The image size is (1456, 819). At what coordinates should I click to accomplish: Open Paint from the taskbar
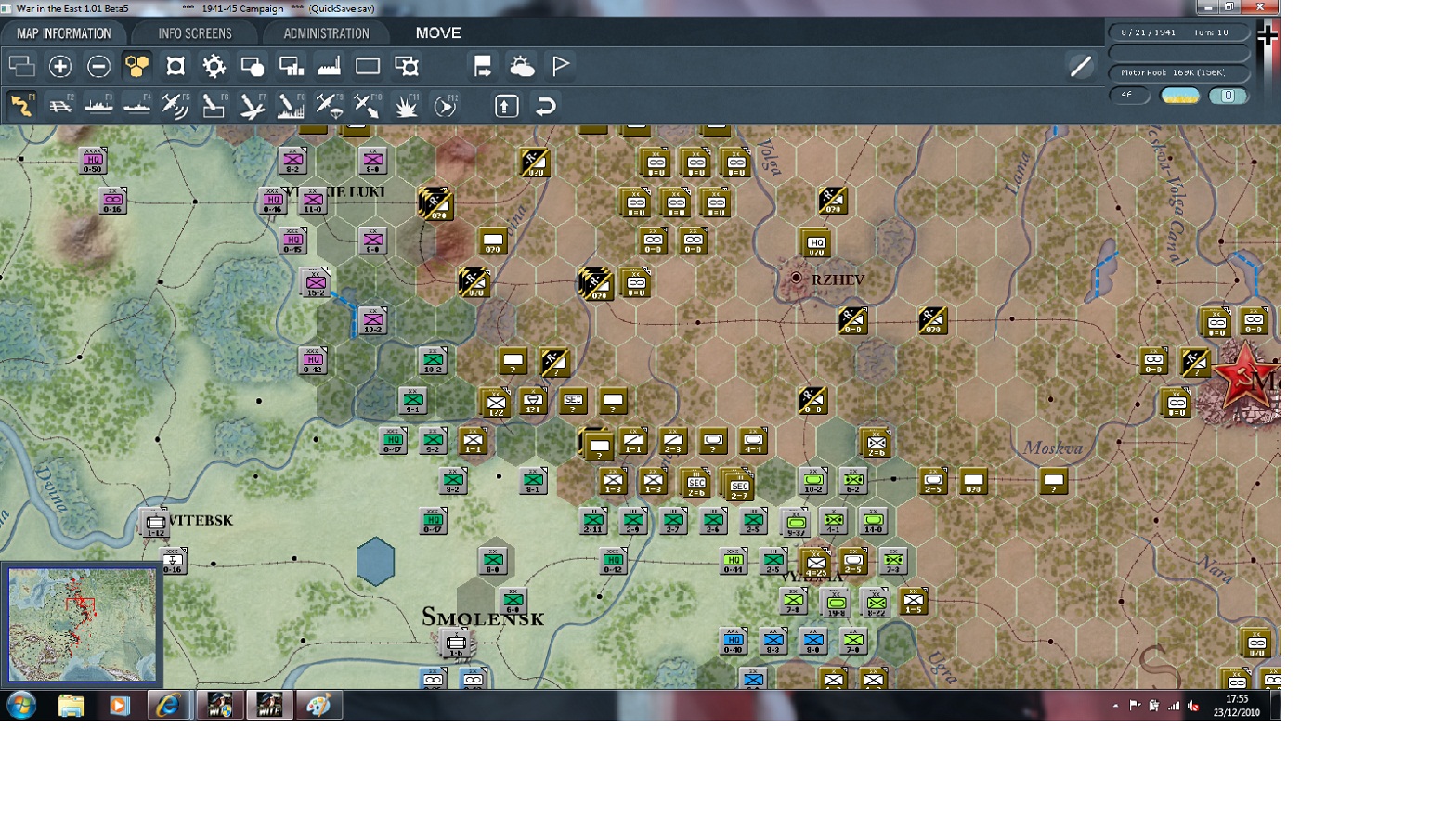click(318, 706)
